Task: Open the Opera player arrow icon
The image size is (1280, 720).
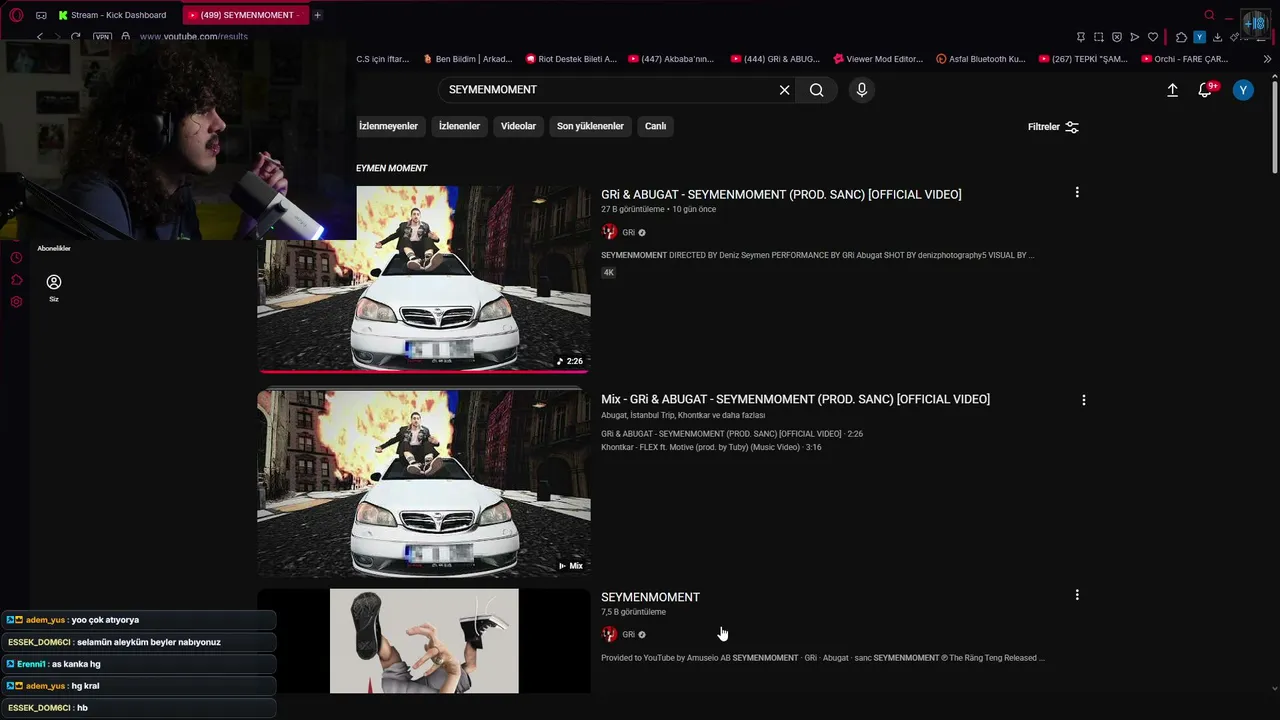Action: tap(1134, 37)
